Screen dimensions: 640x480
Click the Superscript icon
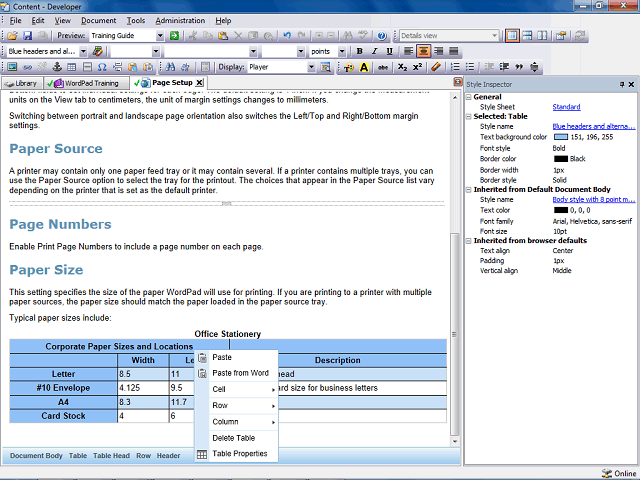tap(417, 67)
